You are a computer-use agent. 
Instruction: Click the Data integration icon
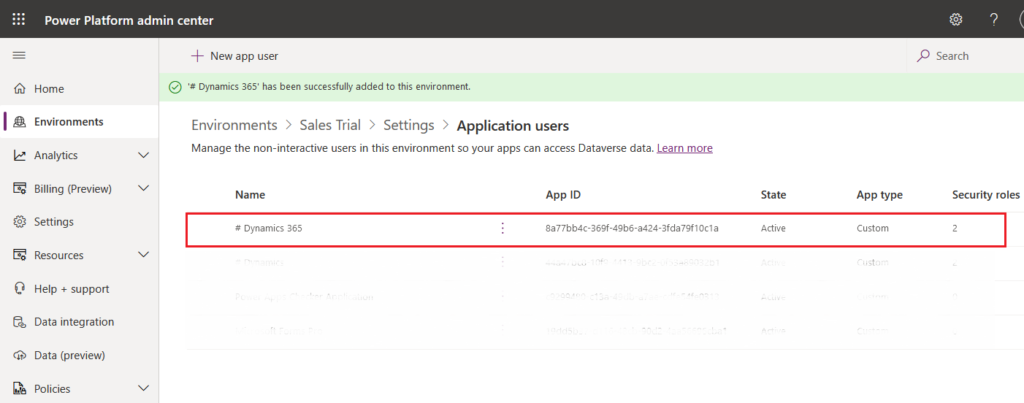pos(20,322)
